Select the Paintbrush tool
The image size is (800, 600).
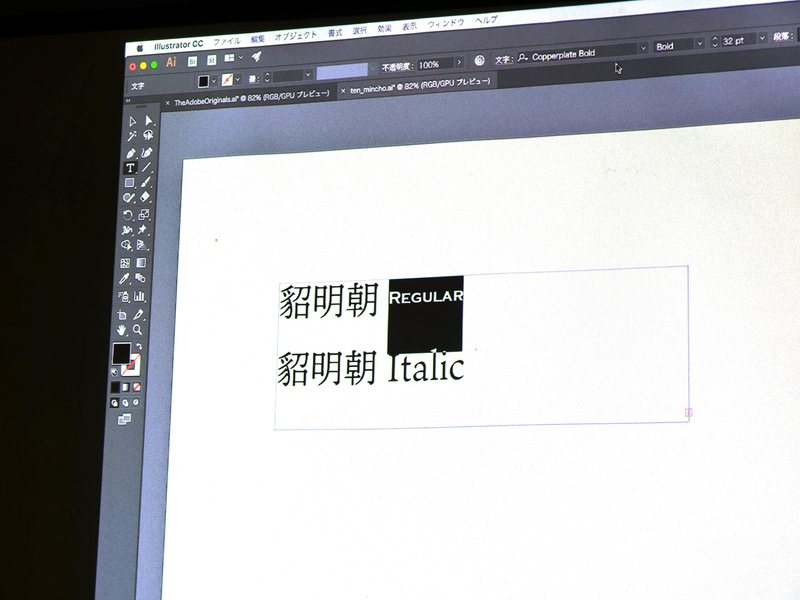(x=146, y=182)
